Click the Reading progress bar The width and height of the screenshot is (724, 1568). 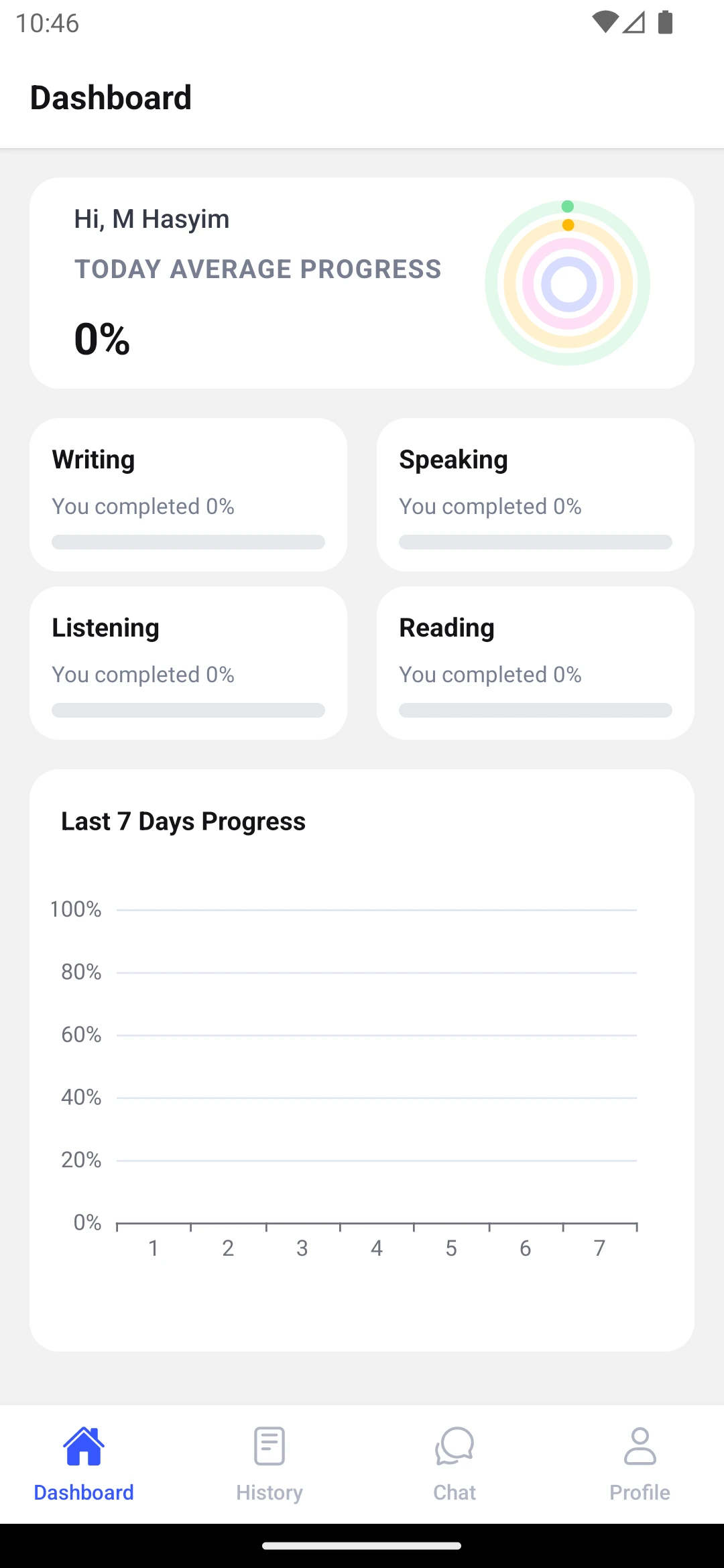click(535, 710)
